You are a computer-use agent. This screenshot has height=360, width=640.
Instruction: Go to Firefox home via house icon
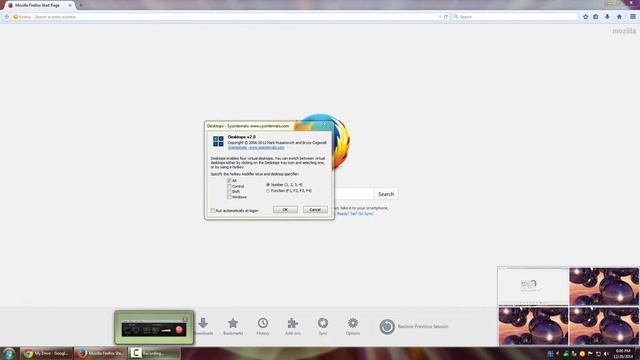pos(619,17)
